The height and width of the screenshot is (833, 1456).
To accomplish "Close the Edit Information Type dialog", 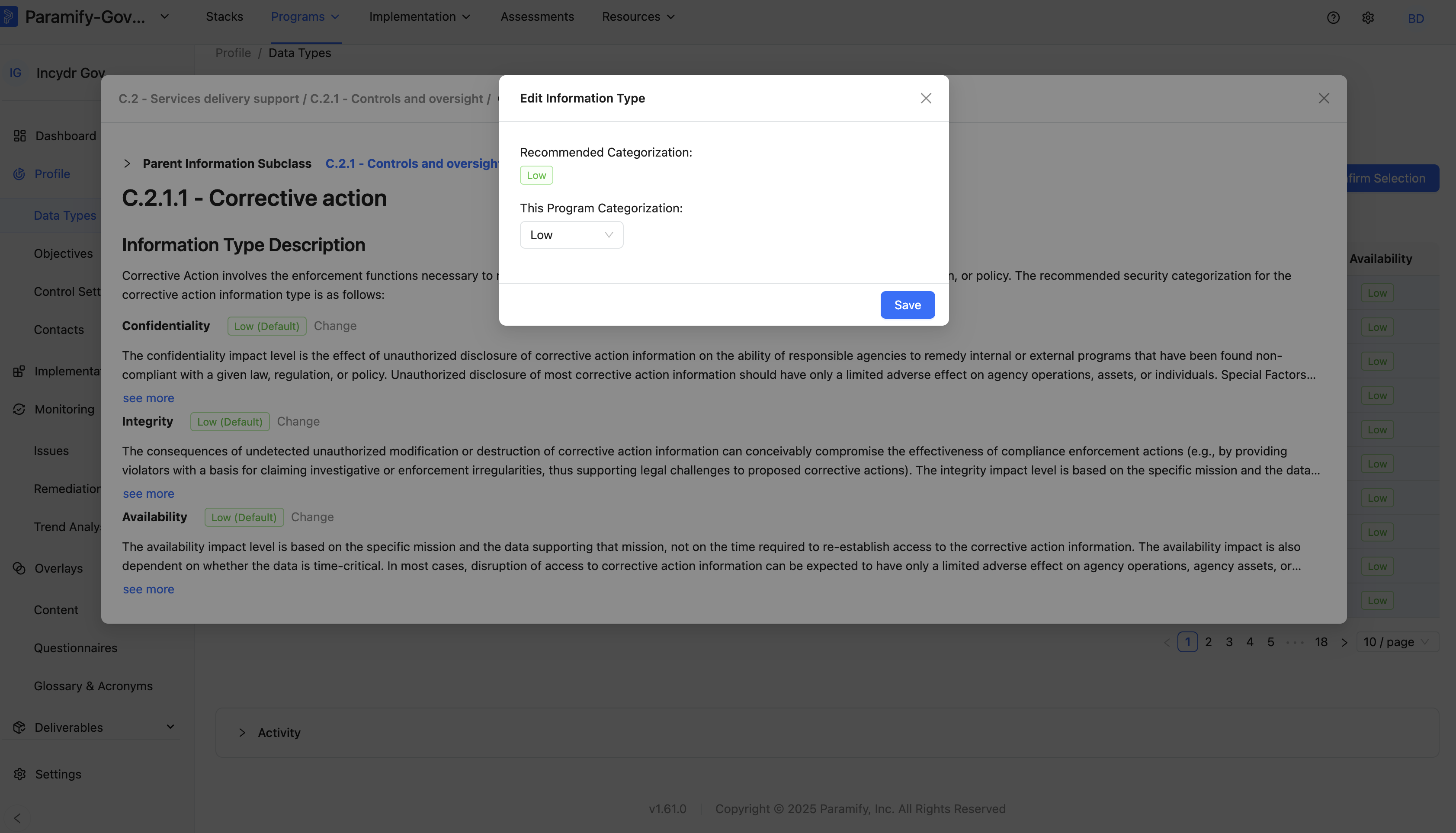I will [926, 99].
